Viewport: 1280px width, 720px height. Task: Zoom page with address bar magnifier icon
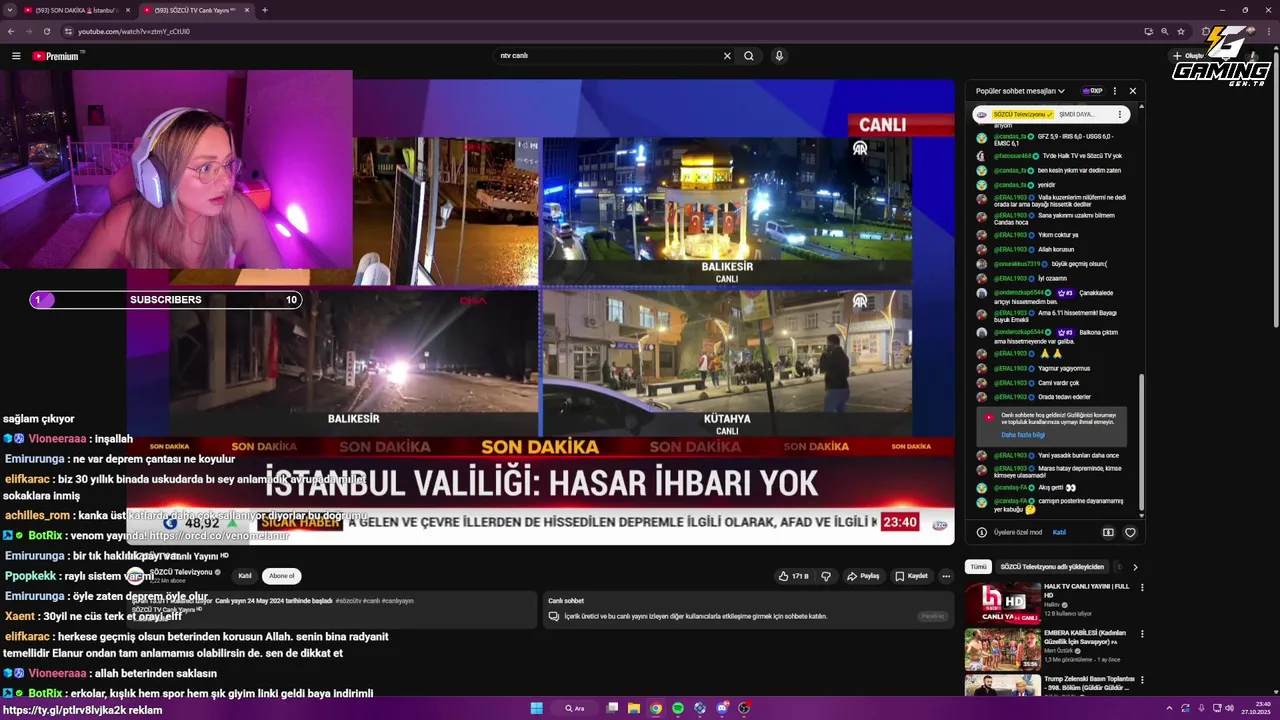pos(1165,31)
